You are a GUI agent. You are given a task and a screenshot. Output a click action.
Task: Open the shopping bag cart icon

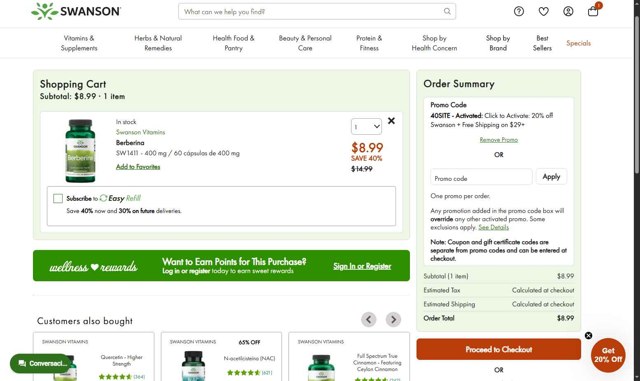(593, 10)
